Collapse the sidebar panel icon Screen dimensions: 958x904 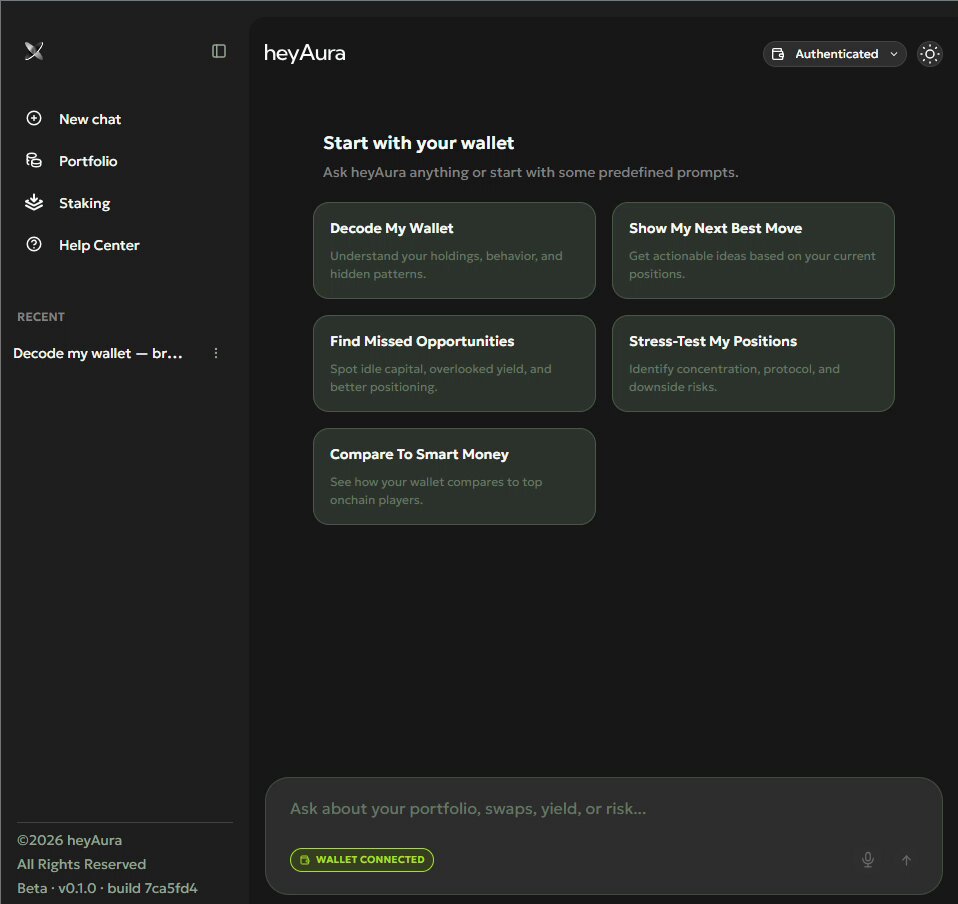click(219, 51)
